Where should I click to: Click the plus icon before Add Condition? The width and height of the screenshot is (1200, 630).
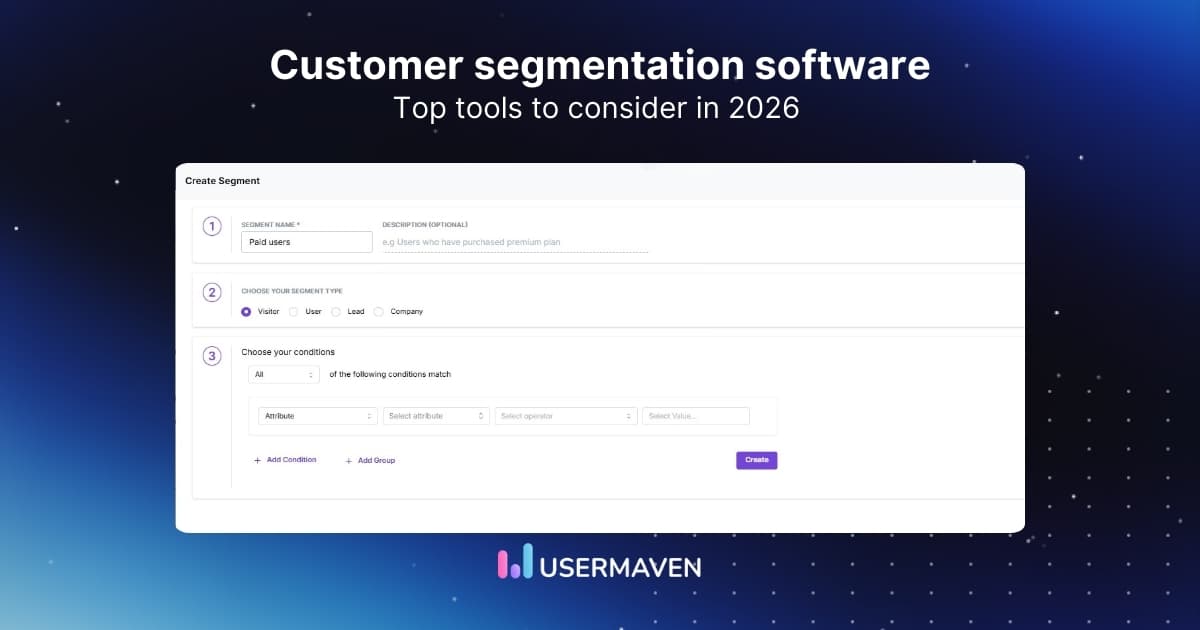point(257,460)
